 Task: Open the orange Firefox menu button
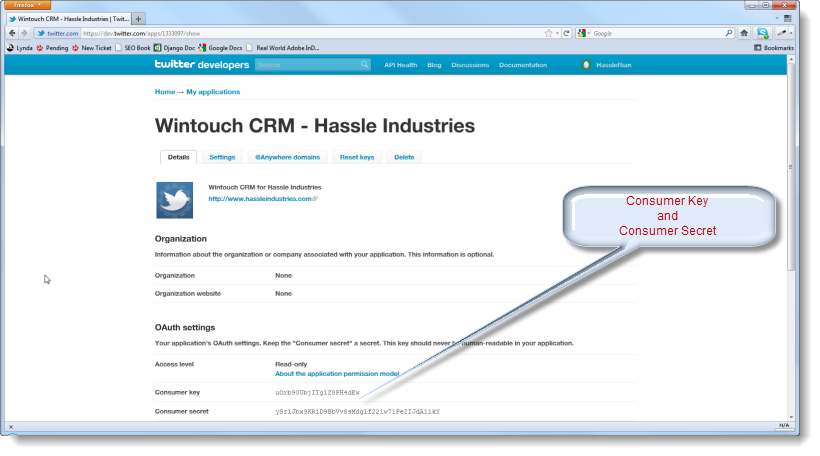[x=28, y=5]
